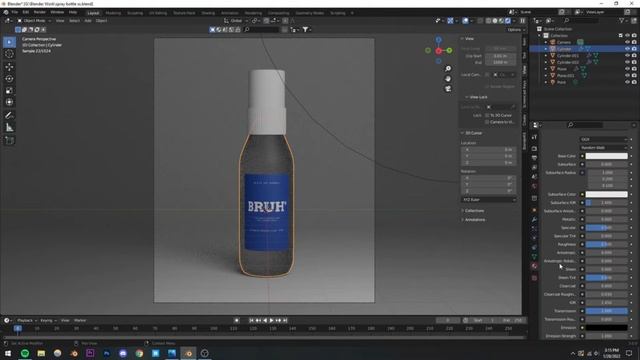The height and width of the screenshot is (360, 640).
Task: Select the Cursor tool in the viewport toolbar
Action: [9, 54]
